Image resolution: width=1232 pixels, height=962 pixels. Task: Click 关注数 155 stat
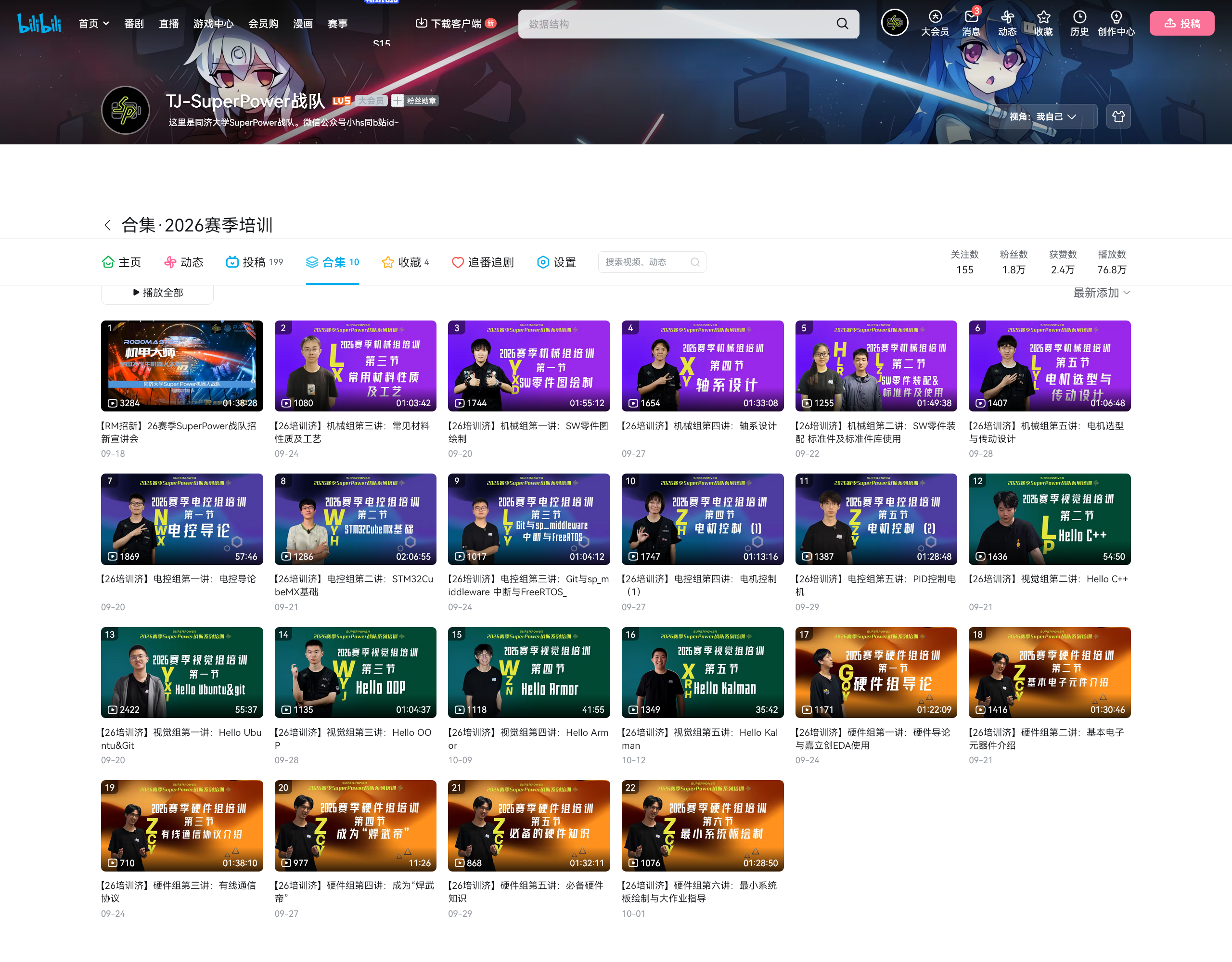(x=964, y=262)
